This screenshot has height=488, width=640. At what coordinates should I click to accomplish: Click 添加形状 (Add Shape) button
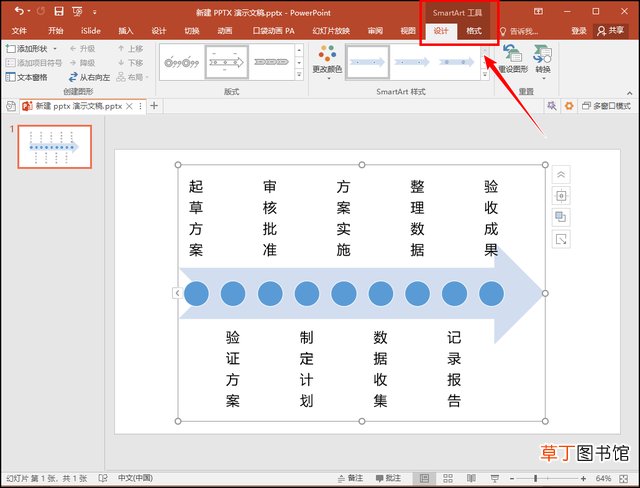[27, 49]
